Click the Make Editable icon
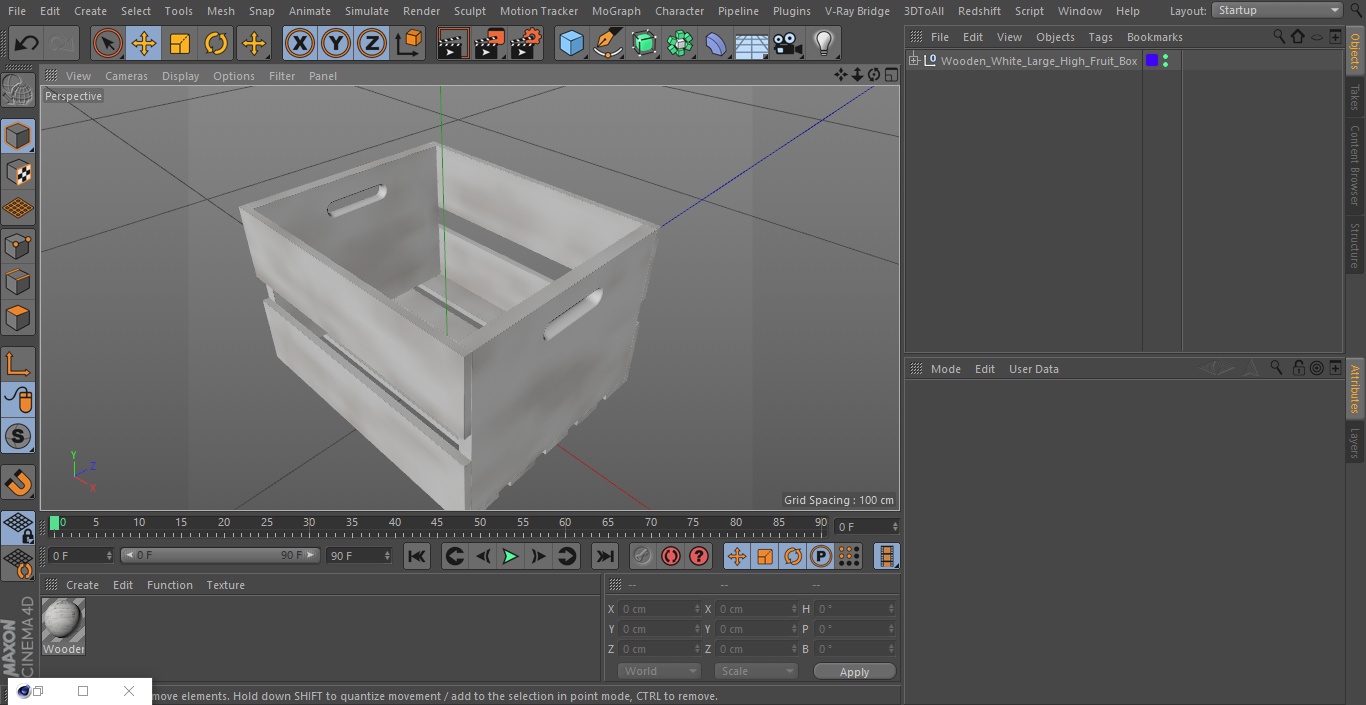Viewport: 1366px width, 705px height. point(18,91)
